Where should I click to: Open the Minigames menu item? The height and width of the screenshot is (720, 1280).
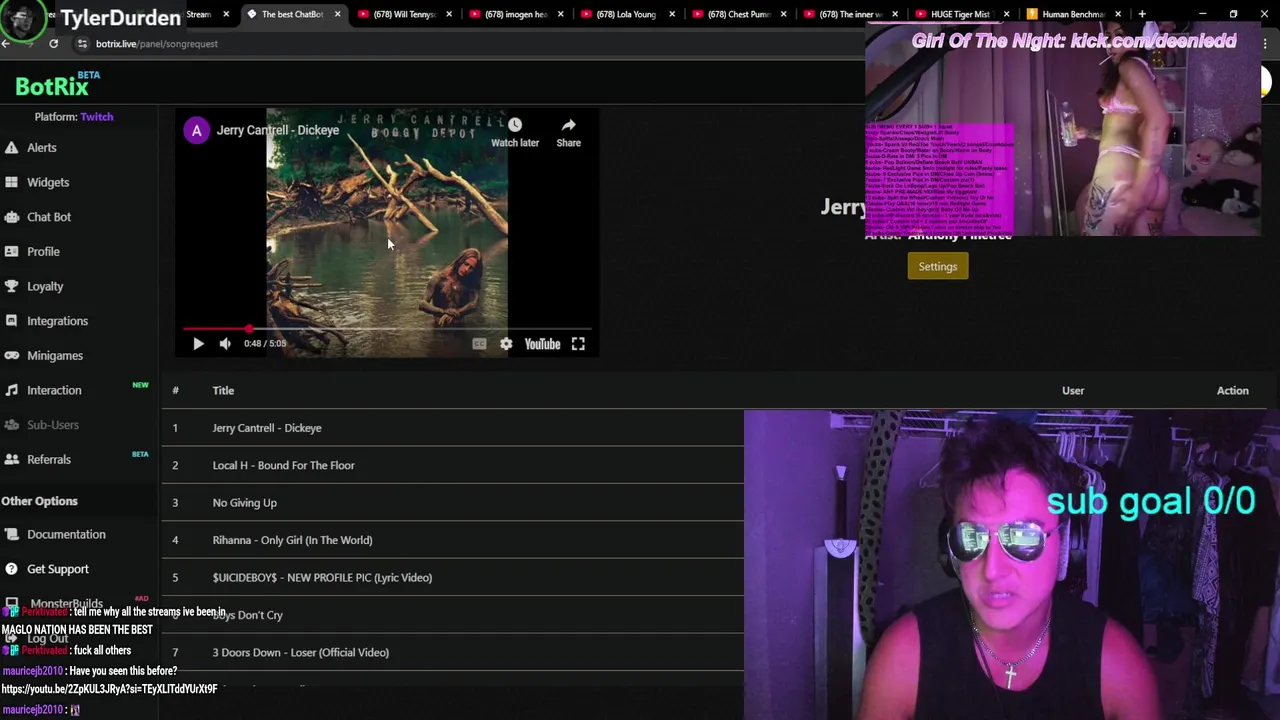click(x=55, y=356)
